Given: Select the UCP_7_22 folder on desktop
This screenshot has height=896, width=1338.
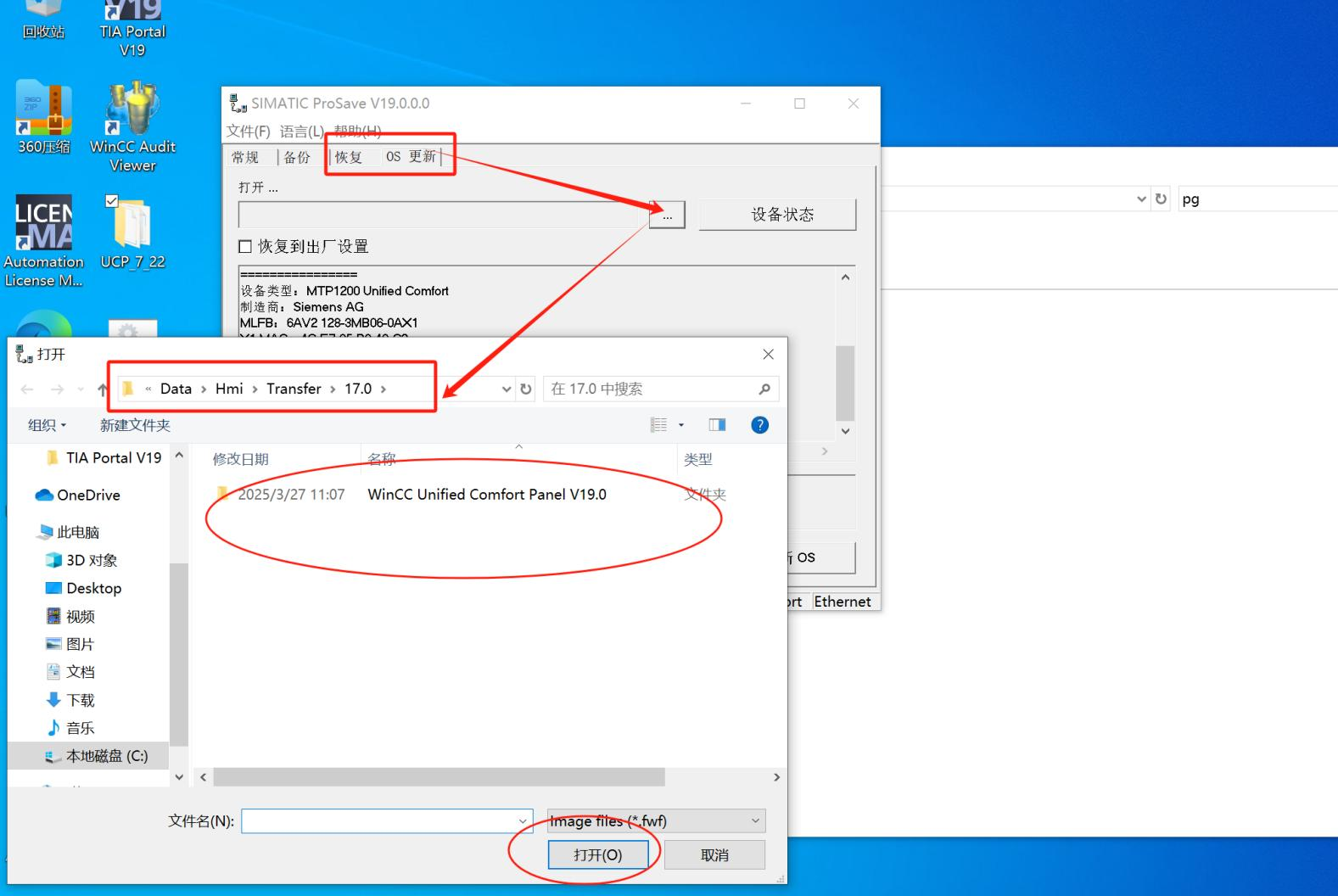Looking at the screenshot, I should coord(132,232).
